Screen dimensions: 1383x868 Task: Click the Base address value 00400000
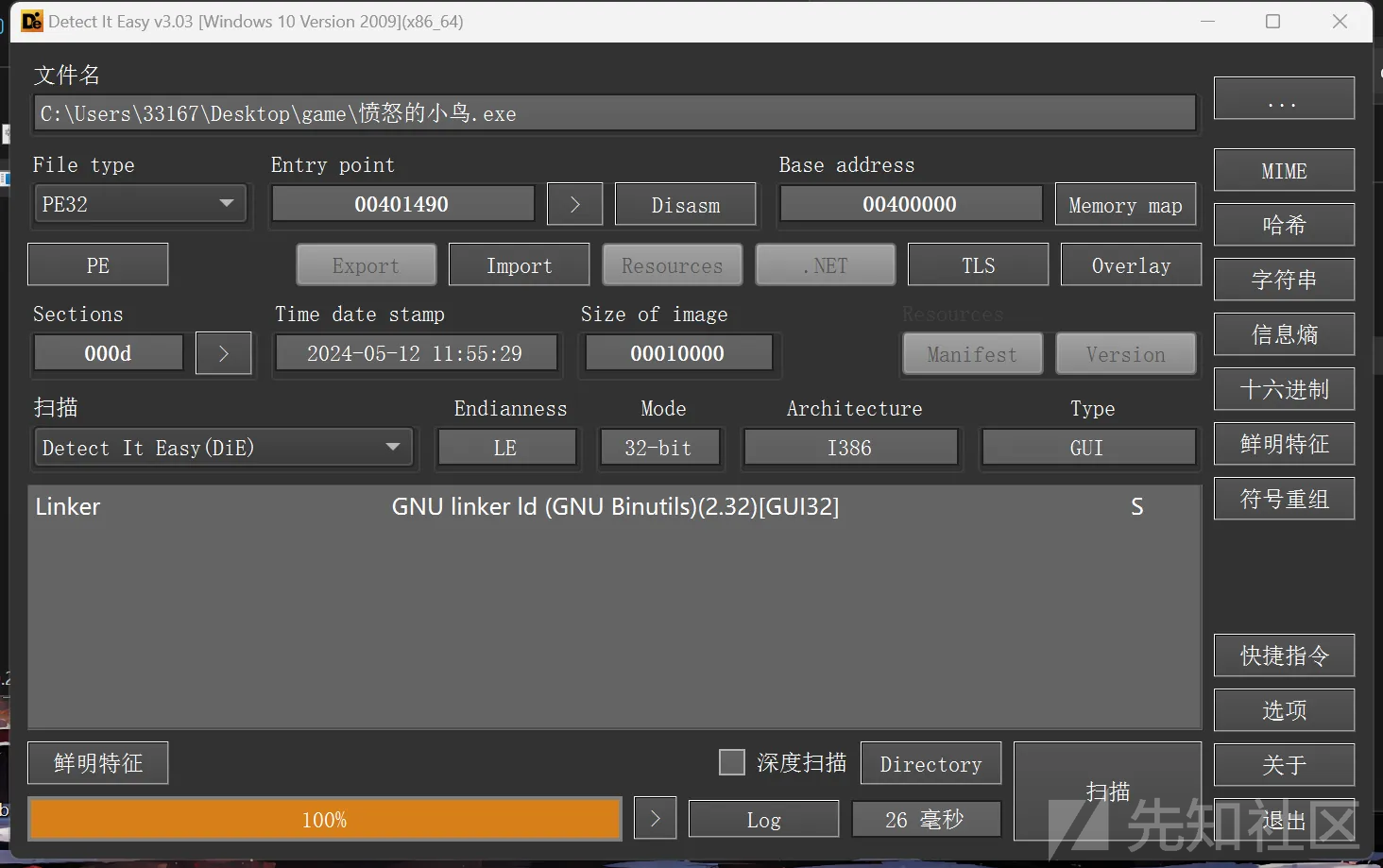click(x=911, y=204)
